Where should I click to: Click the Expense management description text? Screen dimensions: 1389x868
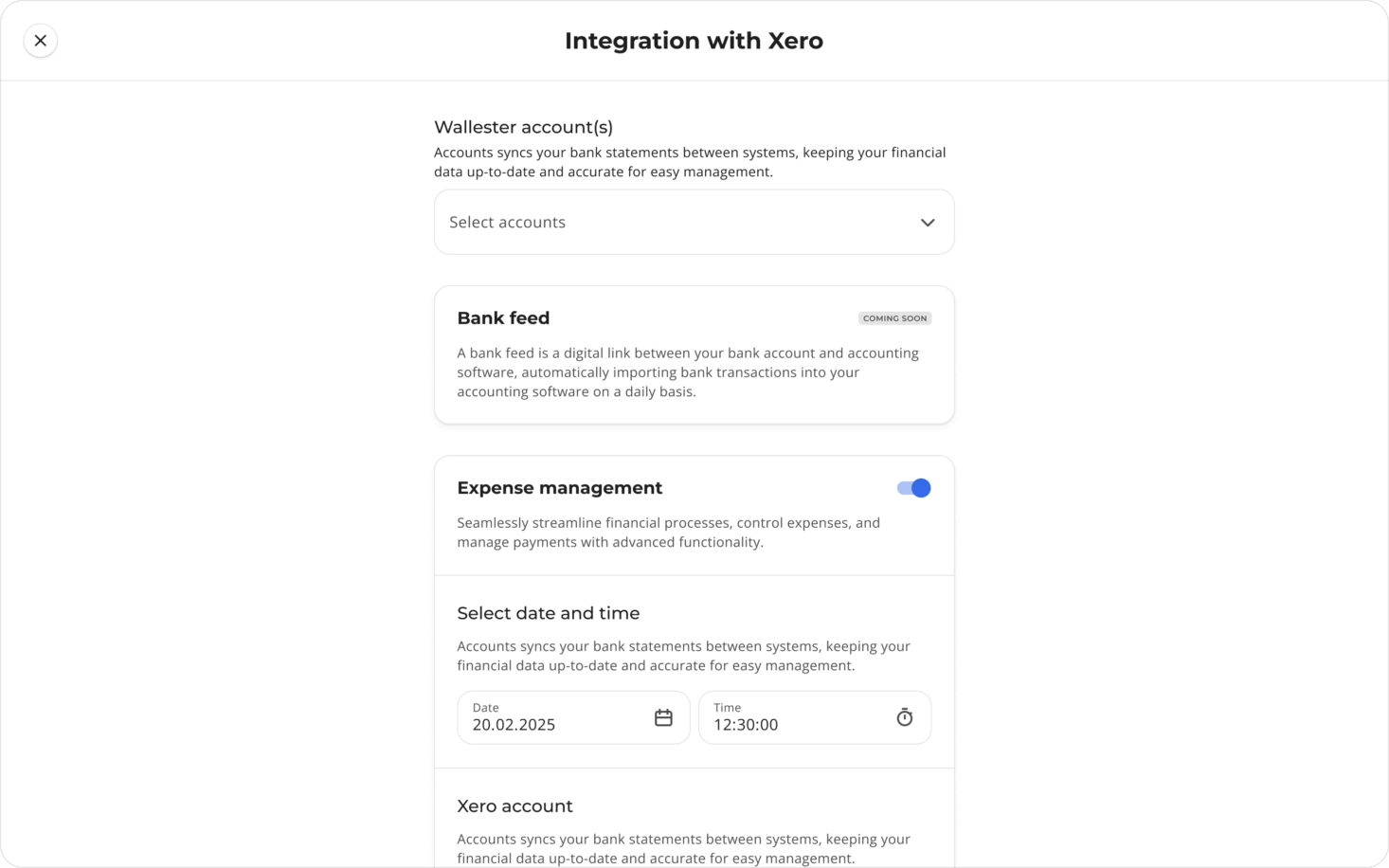click(x=668, y=533)
